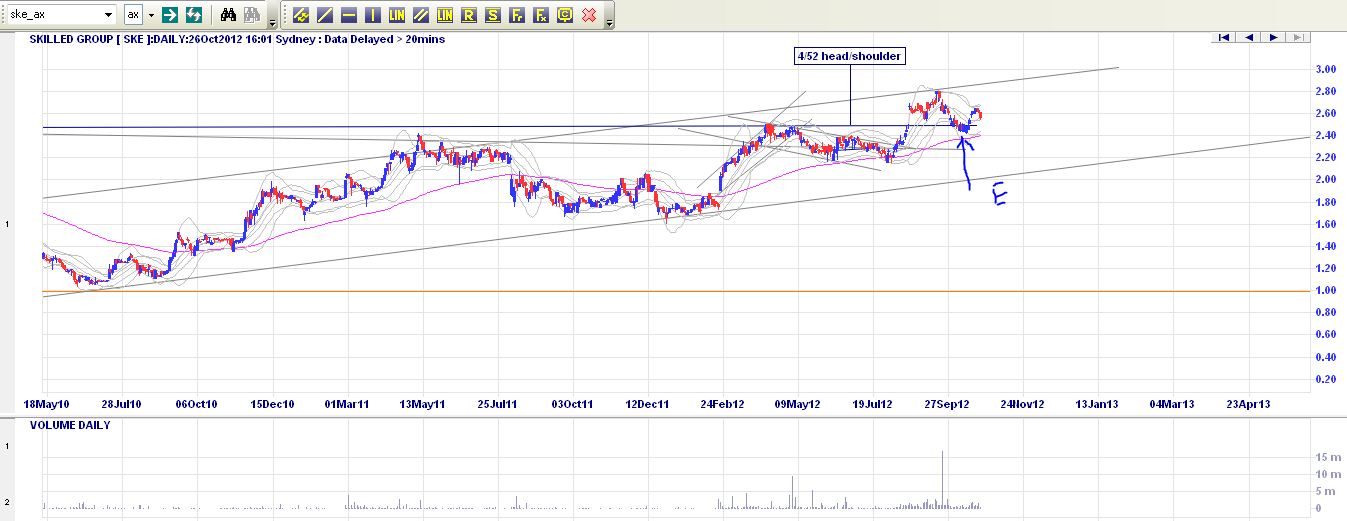Select the parallel lines channel tool
This screenshot has height=521, width=1347.
[x=421, y=15]
